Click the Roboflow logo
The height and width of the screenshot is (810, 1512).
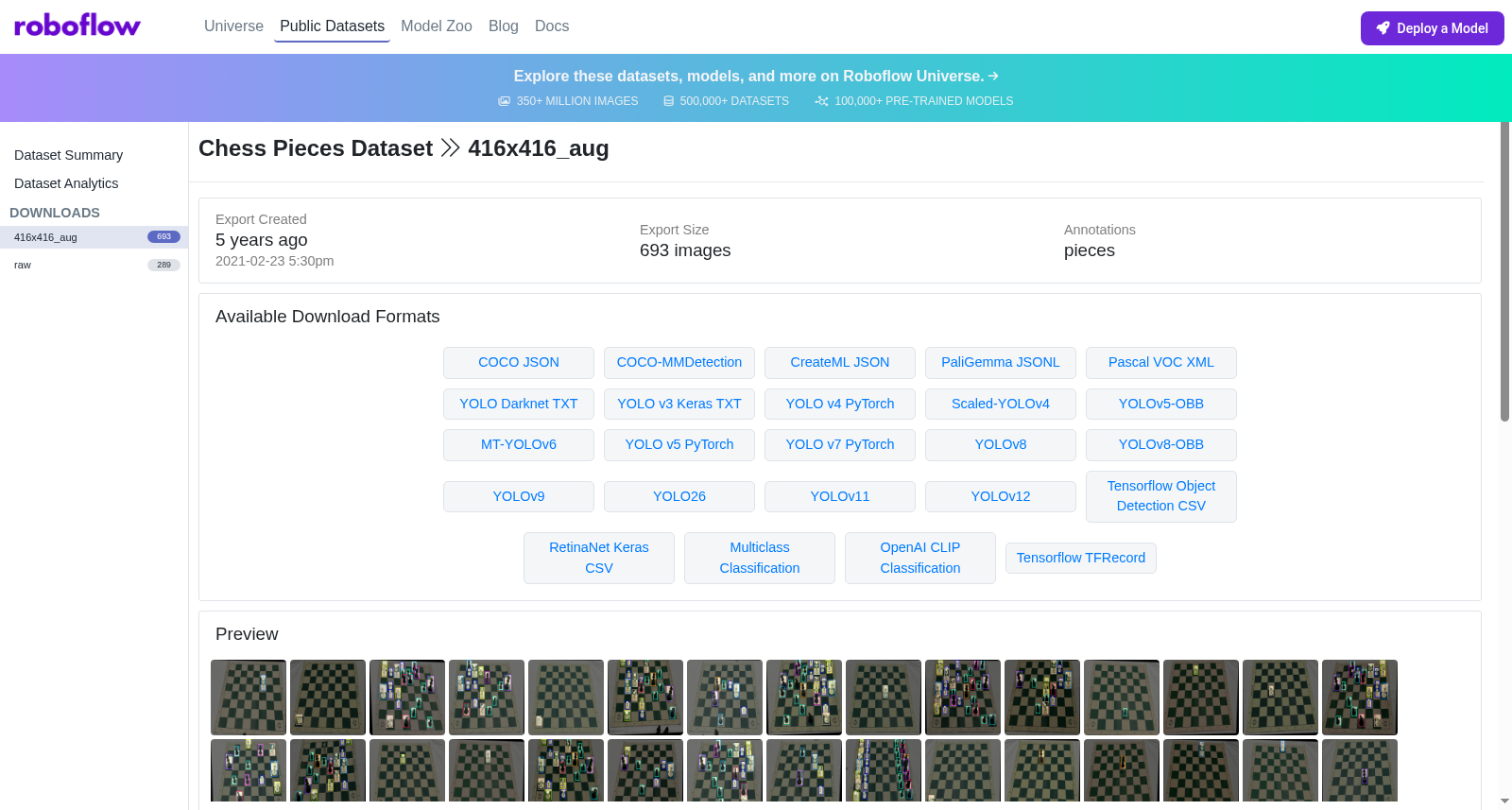77,26
